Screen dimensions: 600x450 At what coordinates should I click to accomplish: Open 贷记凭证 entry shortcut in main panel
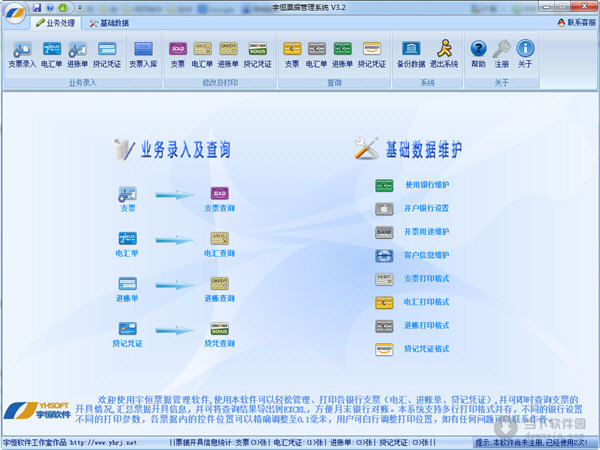127,334
